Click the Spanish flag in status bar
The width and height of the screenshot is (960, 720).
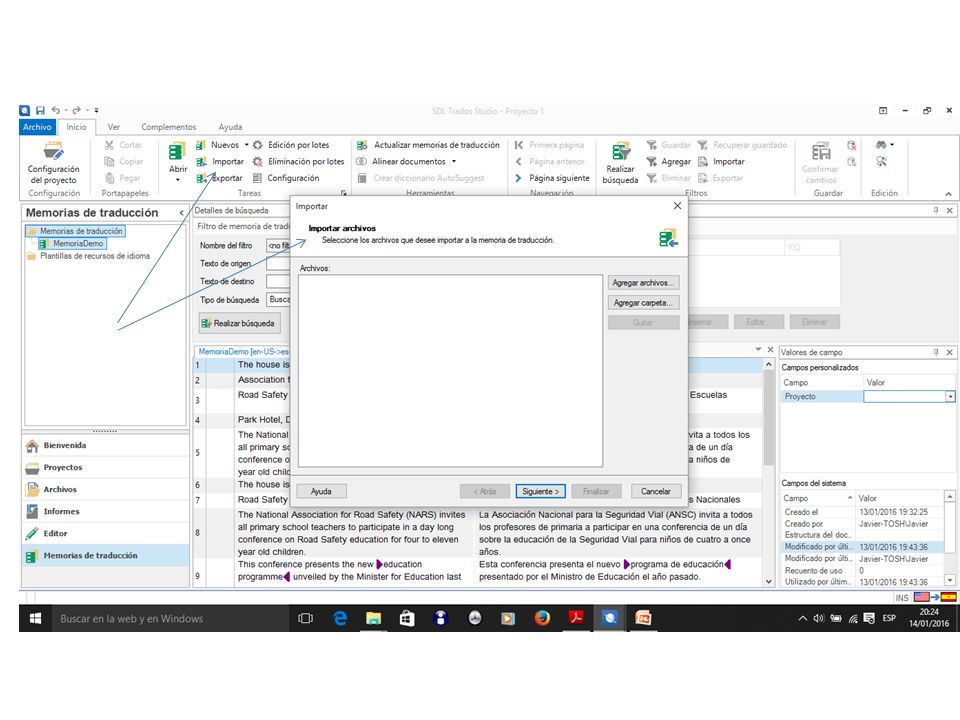[x=948, y=597]
